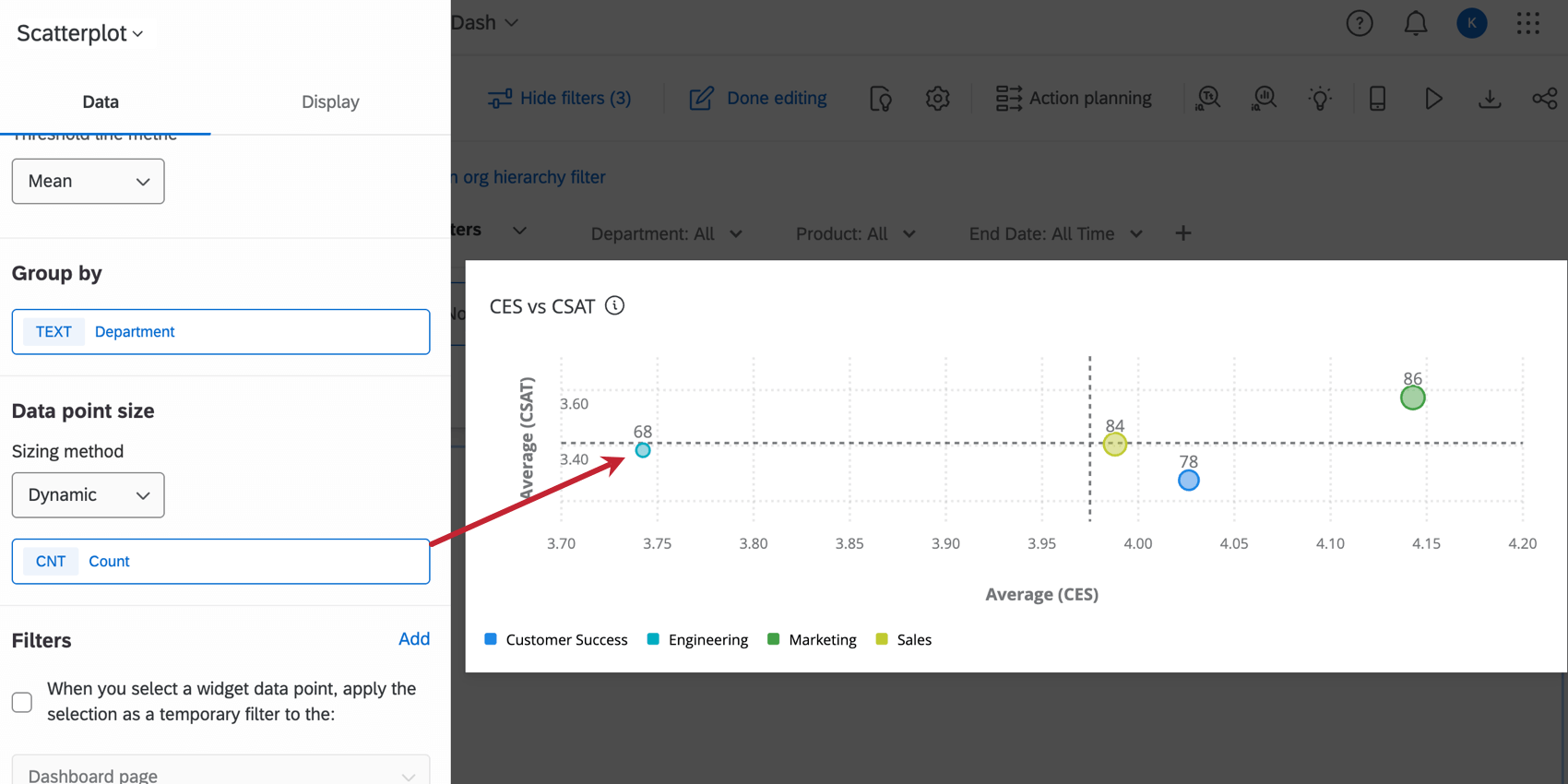Switch to the Display tab
Image resolution: width=1568 pixels, height=784 pixels.
[330, 101]
